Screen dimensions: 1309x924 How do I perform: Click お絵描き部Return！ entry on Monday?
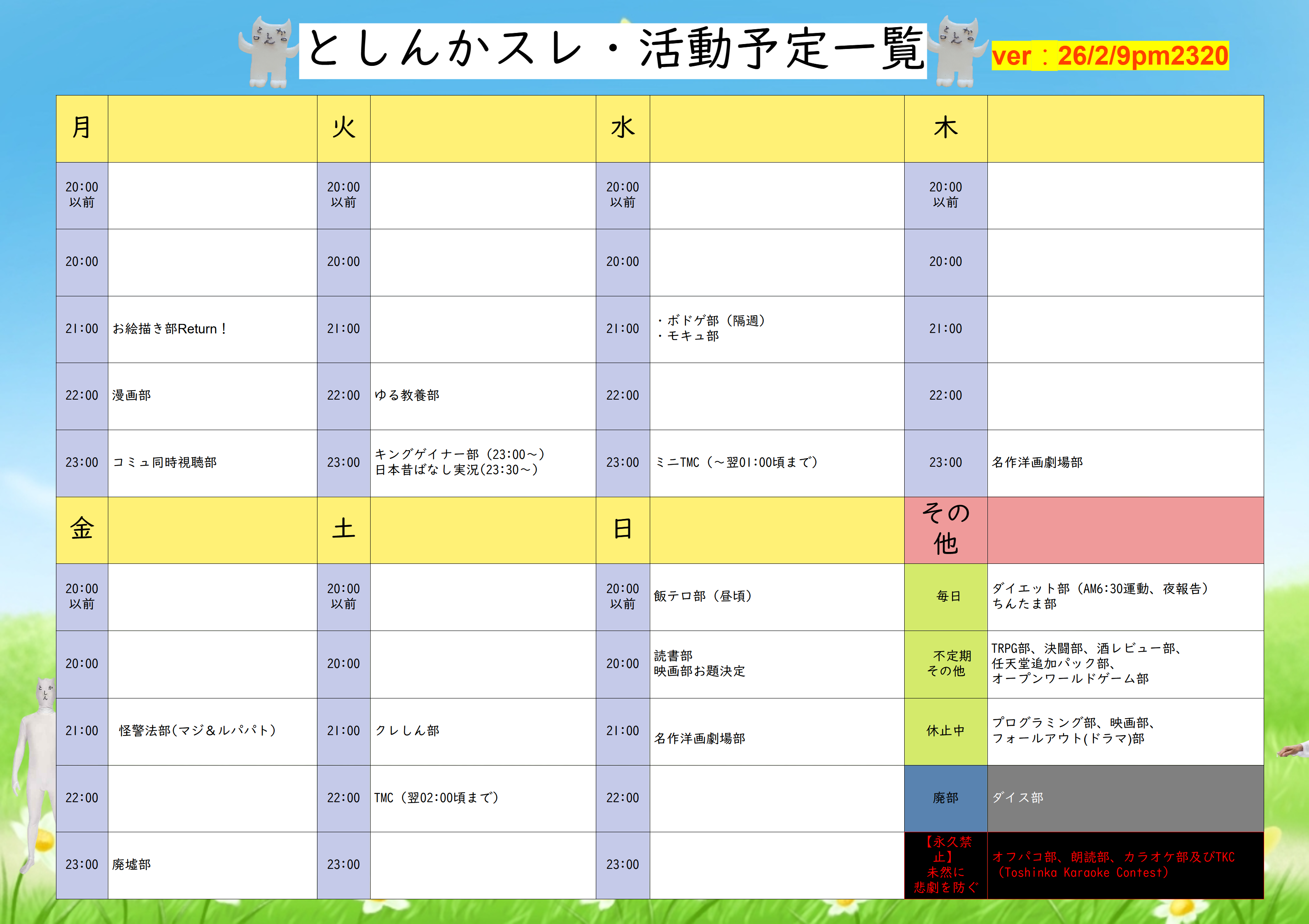coord(169,329)
